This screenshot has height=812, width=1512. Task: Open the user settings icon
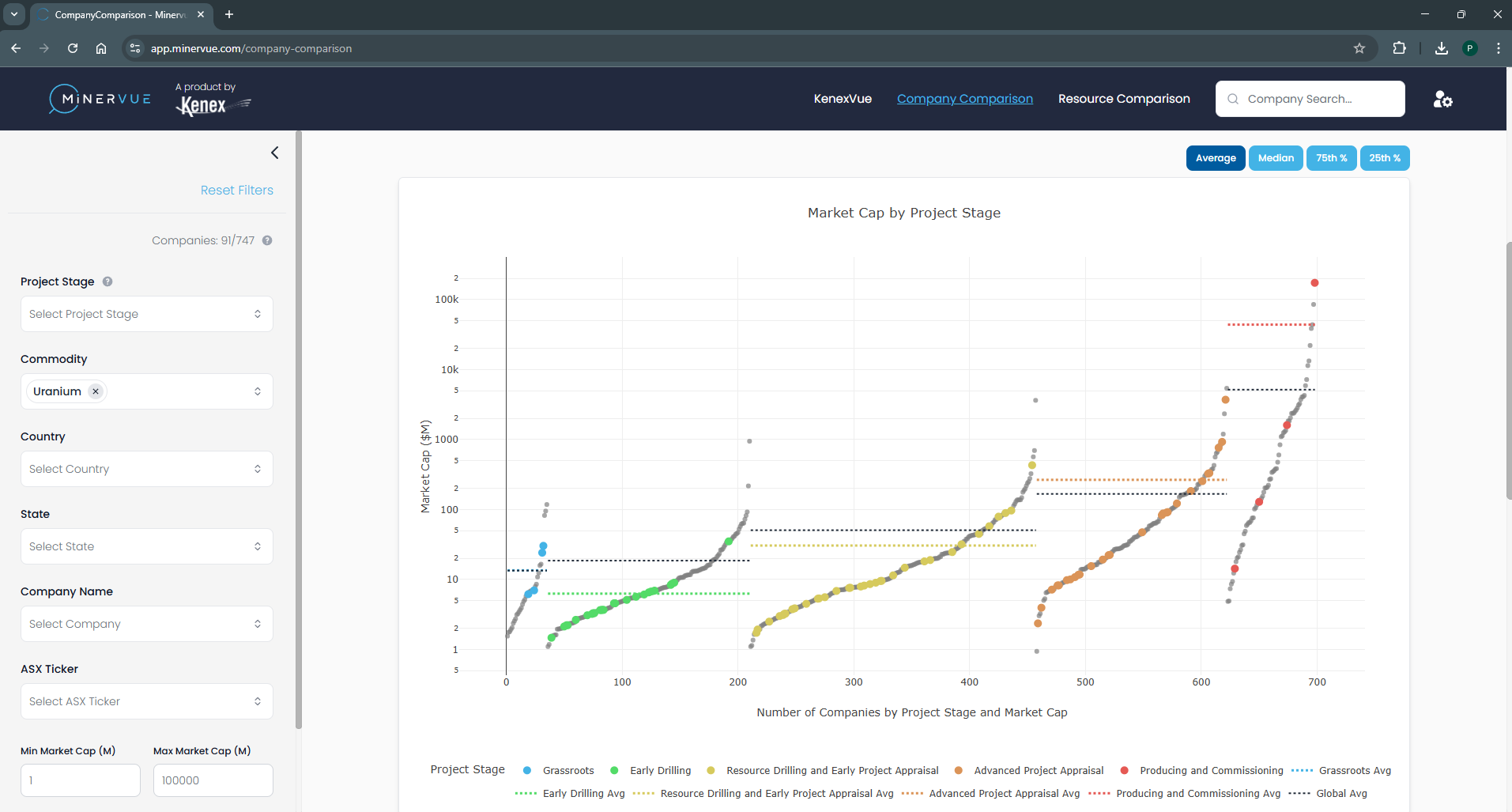(1442, 99)
